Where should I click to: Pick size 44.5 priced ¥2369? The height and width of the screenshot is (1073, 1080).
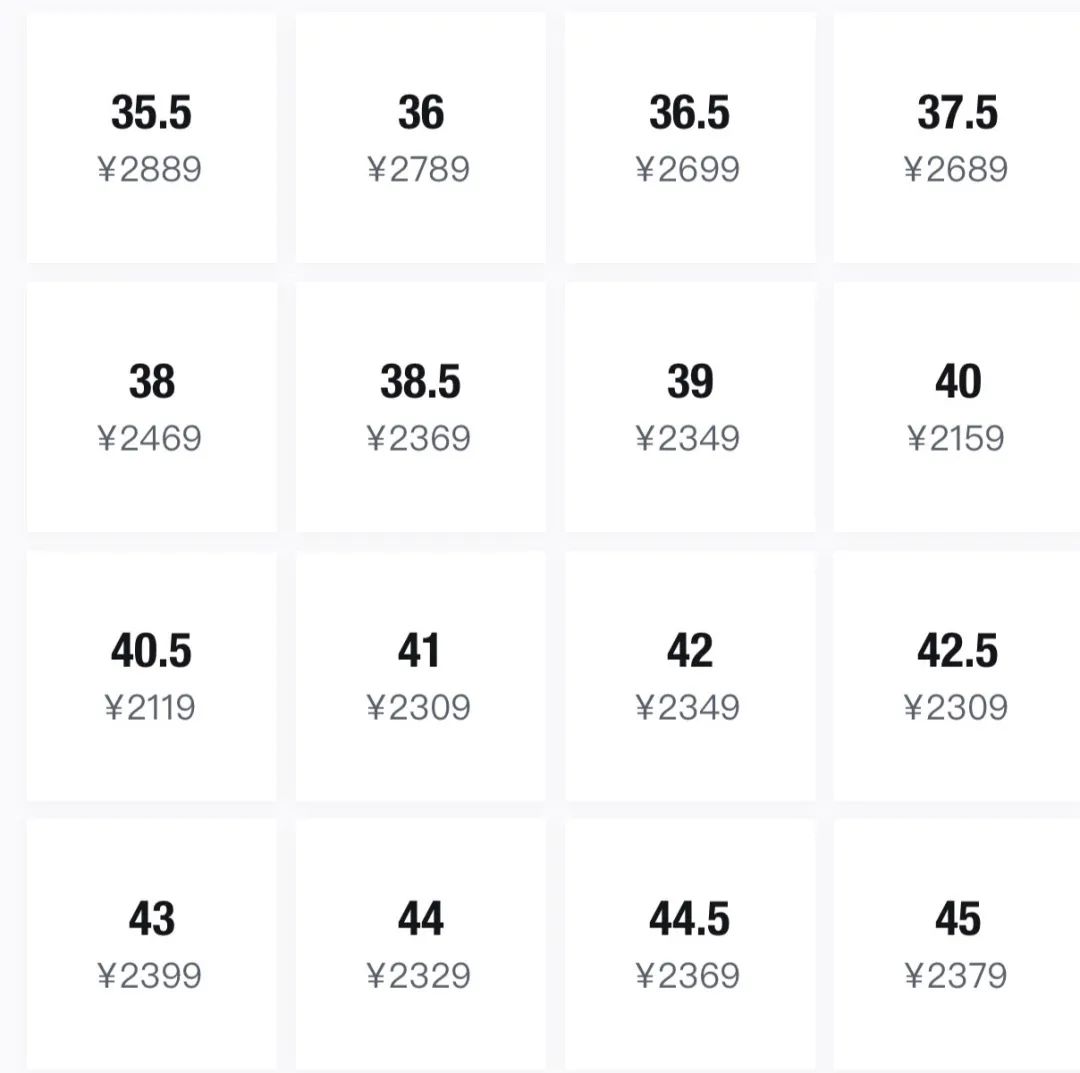pyautogui.click(x=689, y=944)
